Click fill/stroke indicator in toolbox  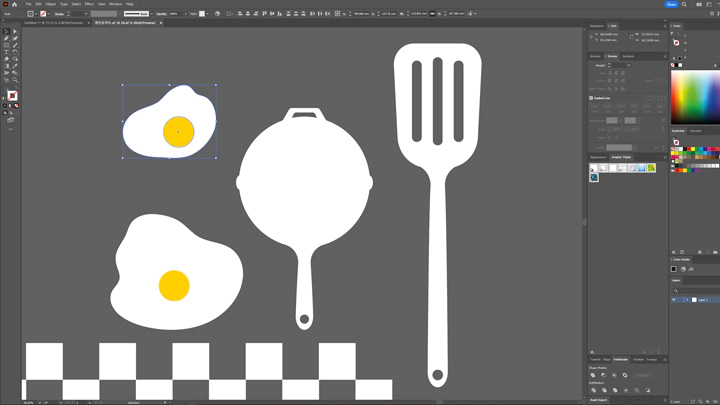coord(12,96)
